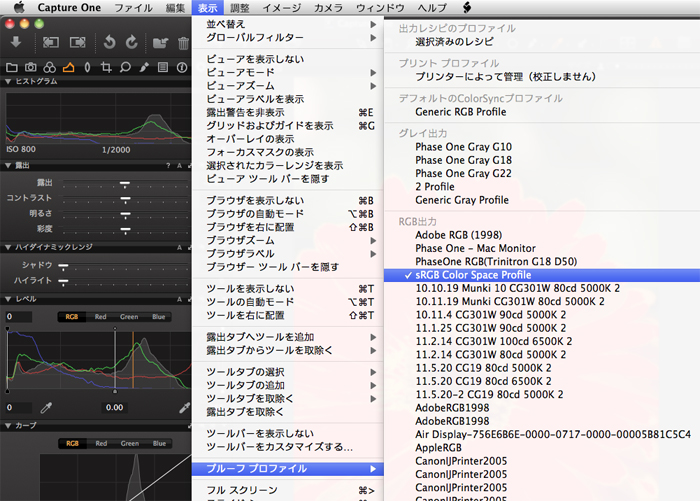The width and height of the screenshot is (700, 501).
Task: Rotate image left with counterclockwise arrow icon
Action: pos(109,42)
